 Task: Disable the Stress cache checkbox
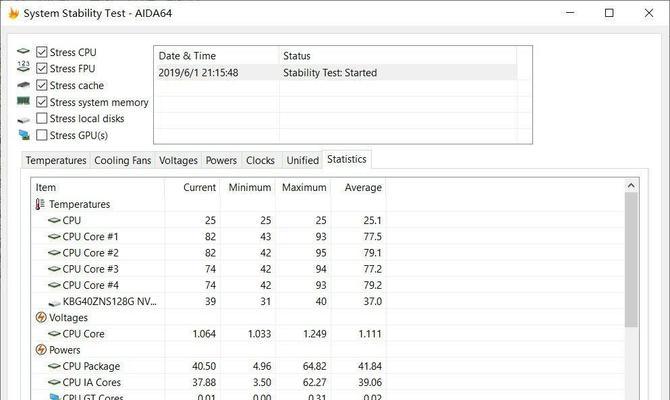click(x=41, y=85)
